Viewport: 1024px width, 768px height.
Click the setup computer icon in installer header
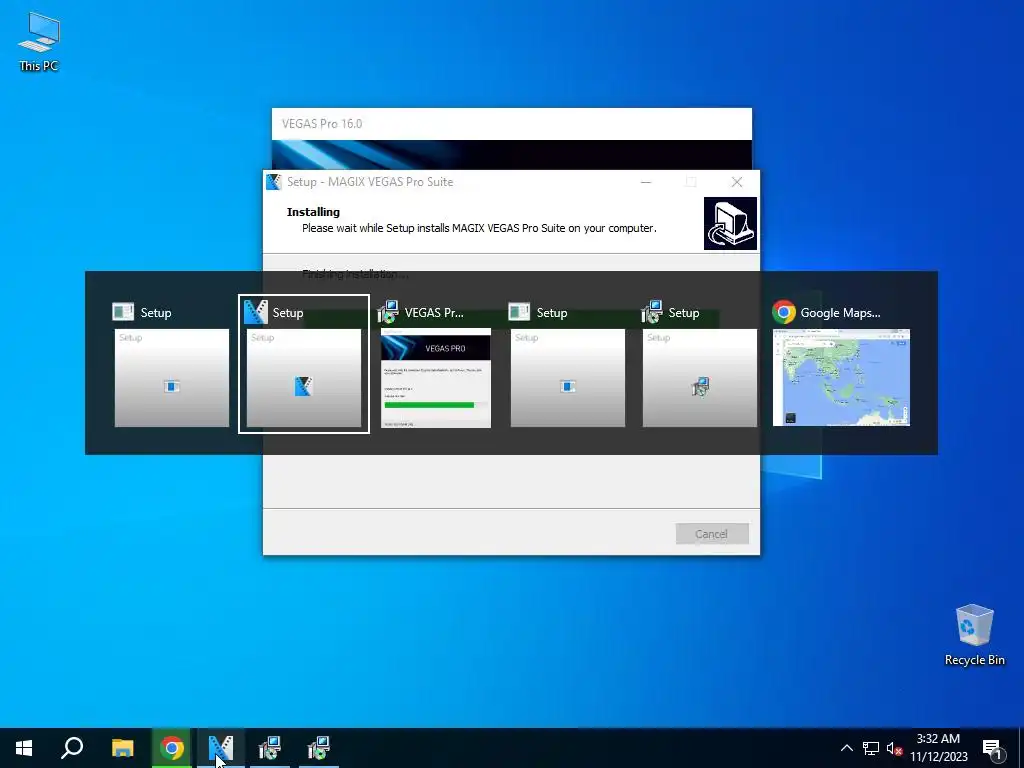pos(730,223)
